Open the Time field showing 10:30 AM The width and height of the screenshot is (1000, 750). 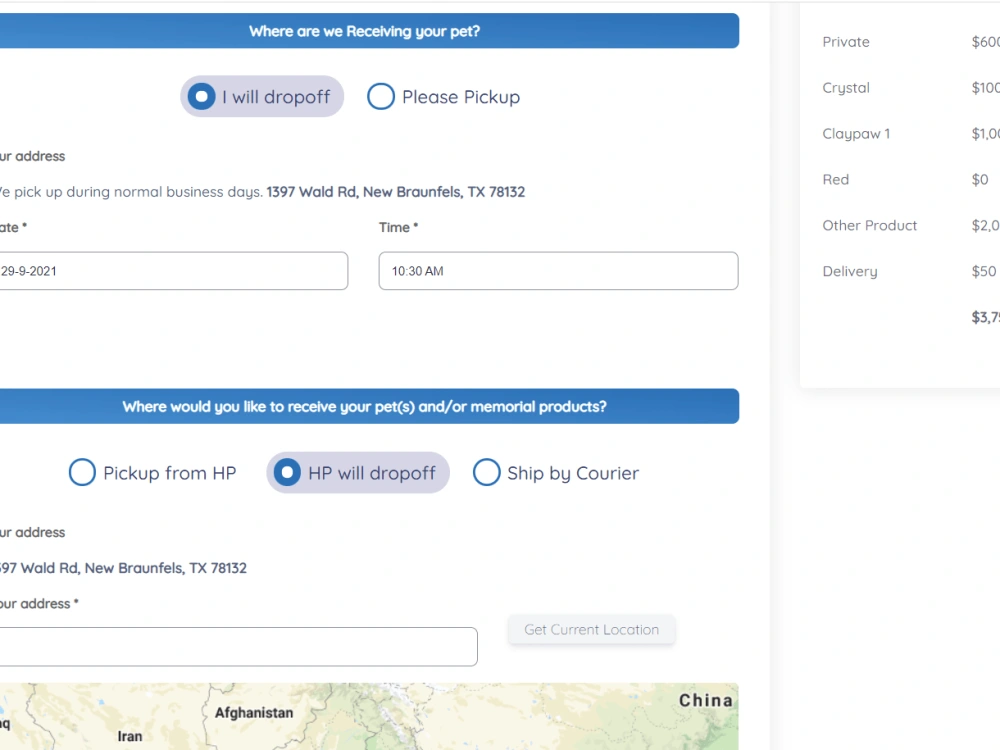[559, 271]
